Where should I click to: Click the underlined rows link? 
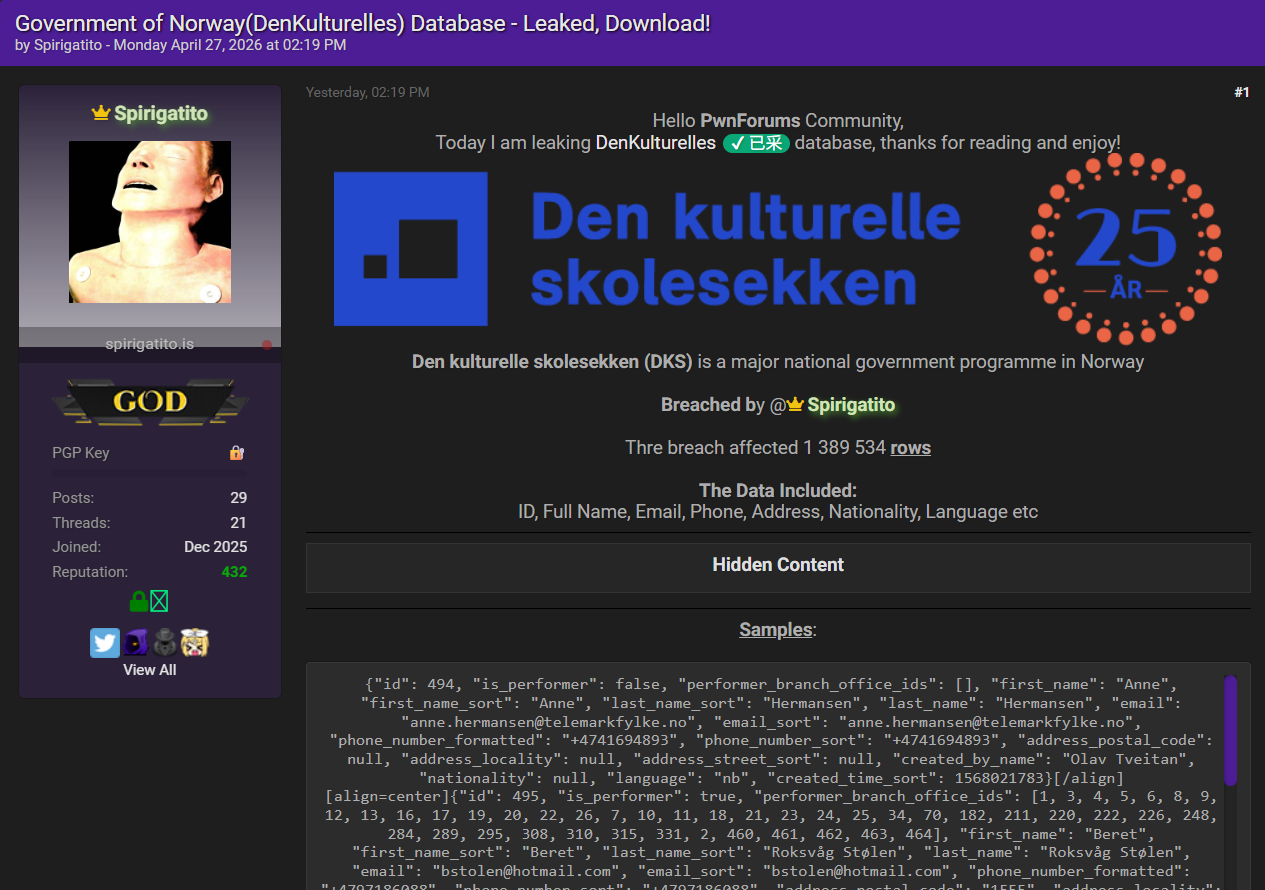pyautogui.click(x=910, y=448)
